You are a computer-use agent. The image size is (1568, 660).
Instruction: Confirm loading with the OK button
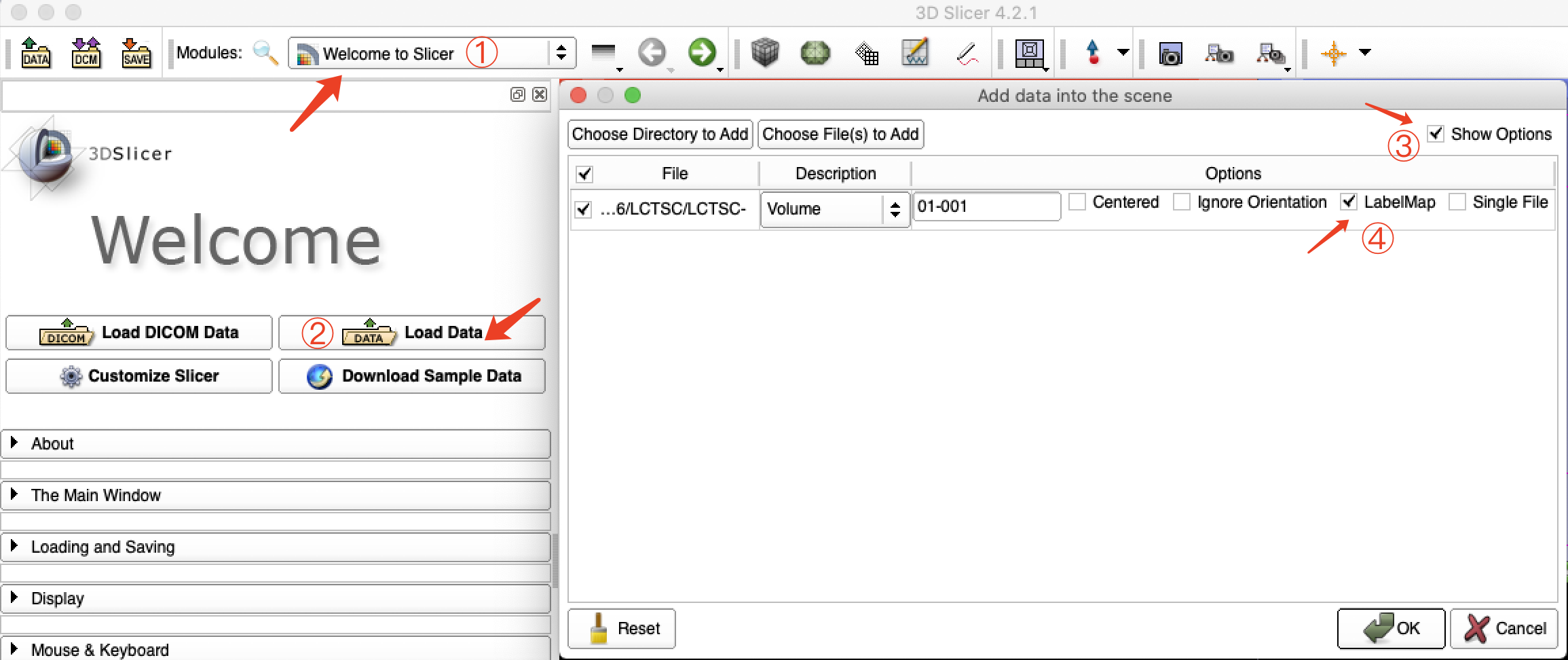pyautogui.click(x=1391, y=629)
